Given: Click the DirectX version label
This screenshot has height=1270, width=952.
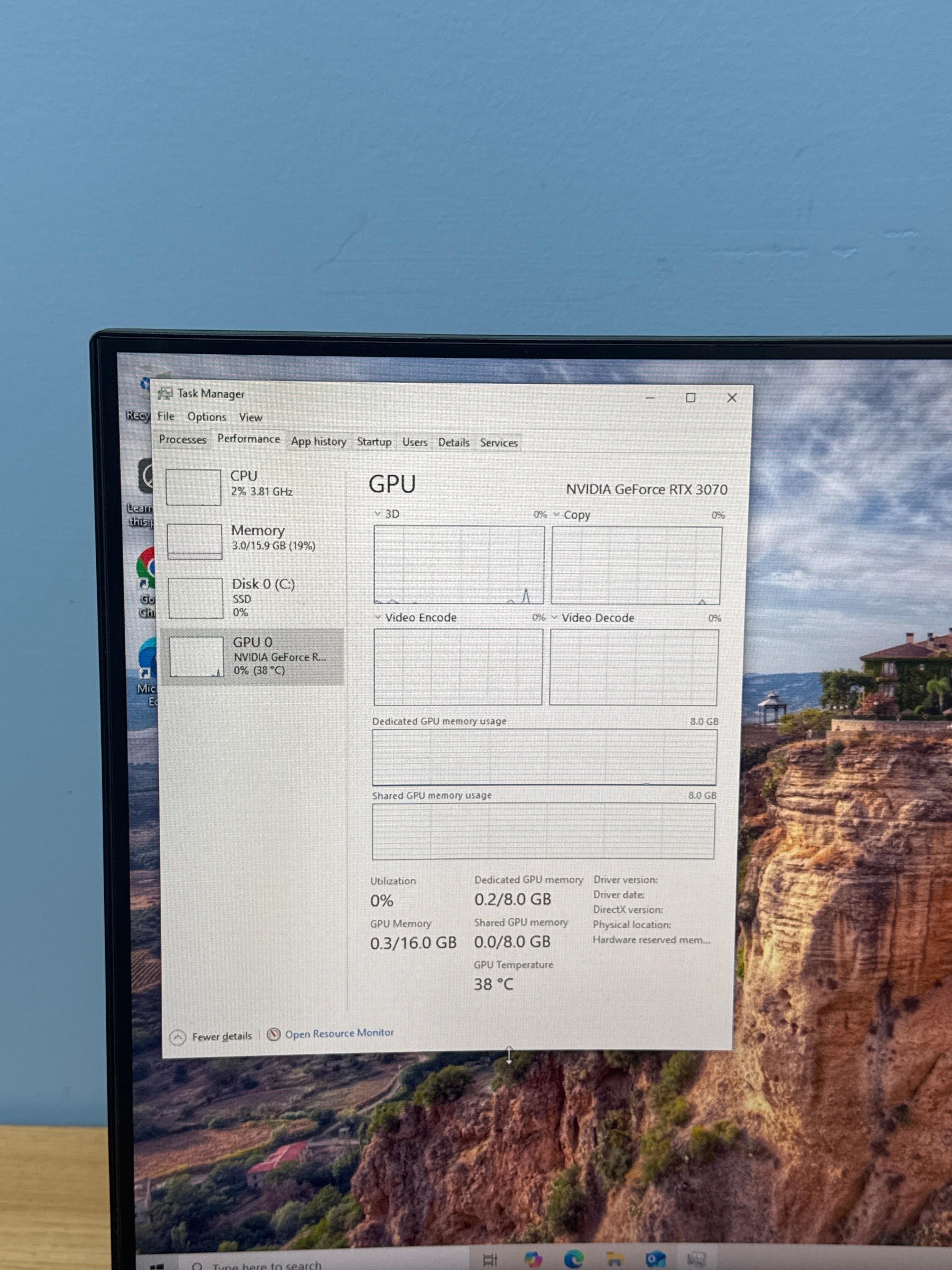Looking at the screenshot, I should [628, 909].
